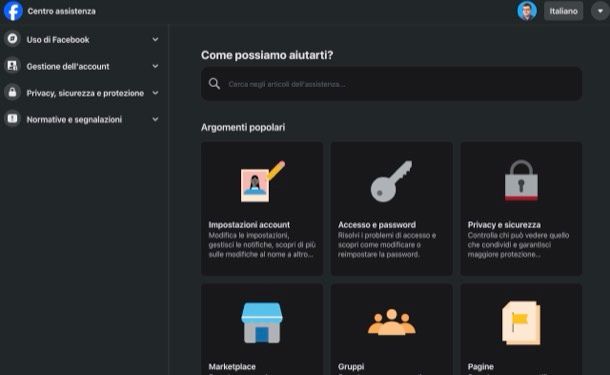This screenshot has height=375, width=610.
Task: Open Privacy e sicurezza topic title
Action: (504, 224)
